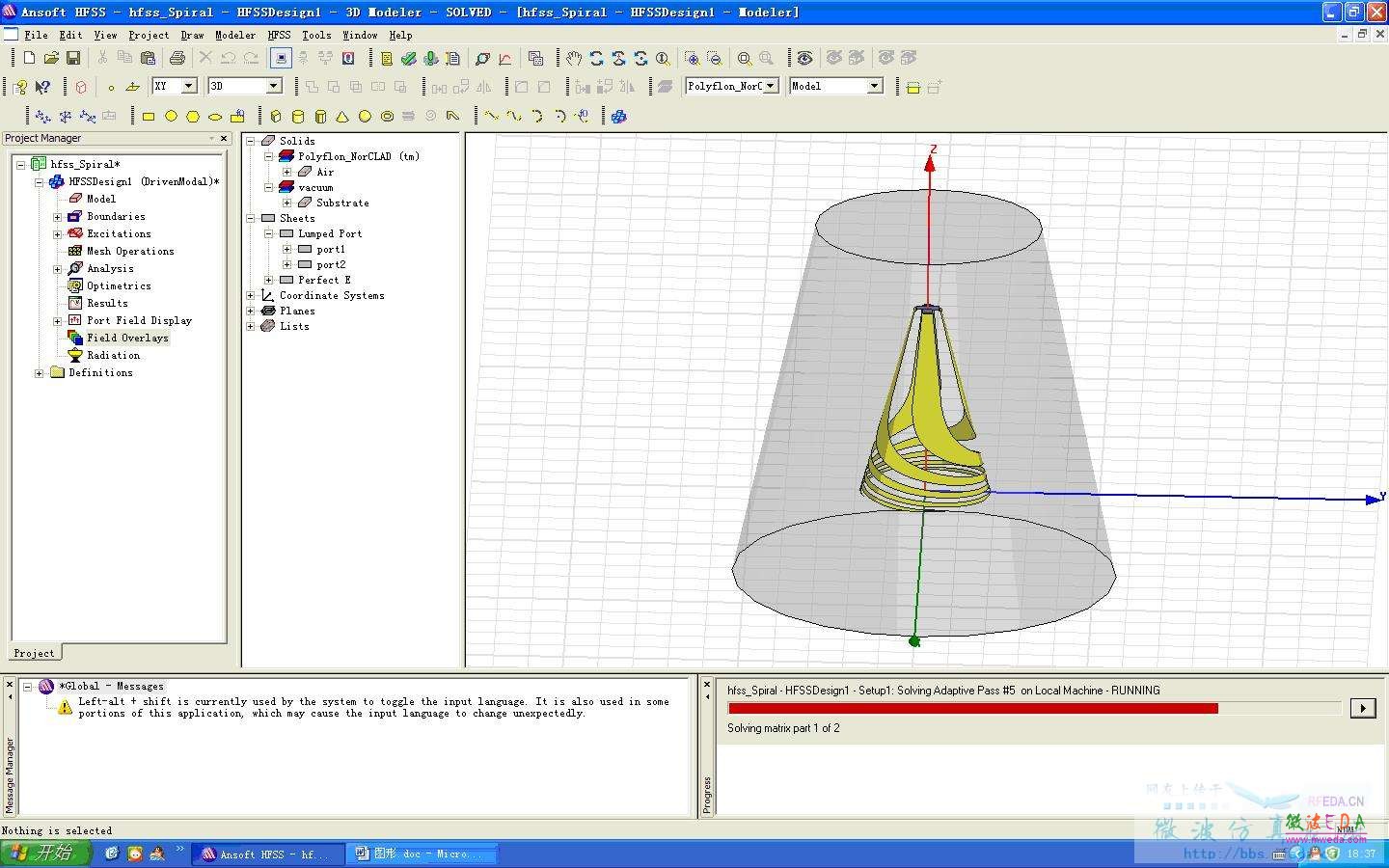The image size is (1389, 868).
Task: Select port2 under Lumped Port
Action: tap(331, 264)
